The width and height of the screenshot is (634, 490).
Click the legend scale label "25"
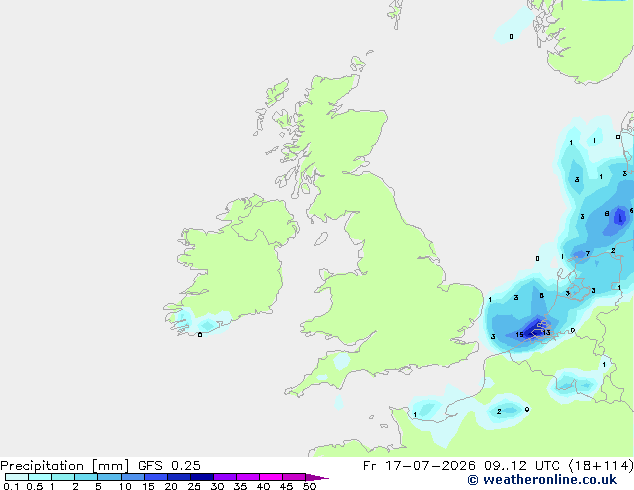pyautogui.click(x=194, y=486)
